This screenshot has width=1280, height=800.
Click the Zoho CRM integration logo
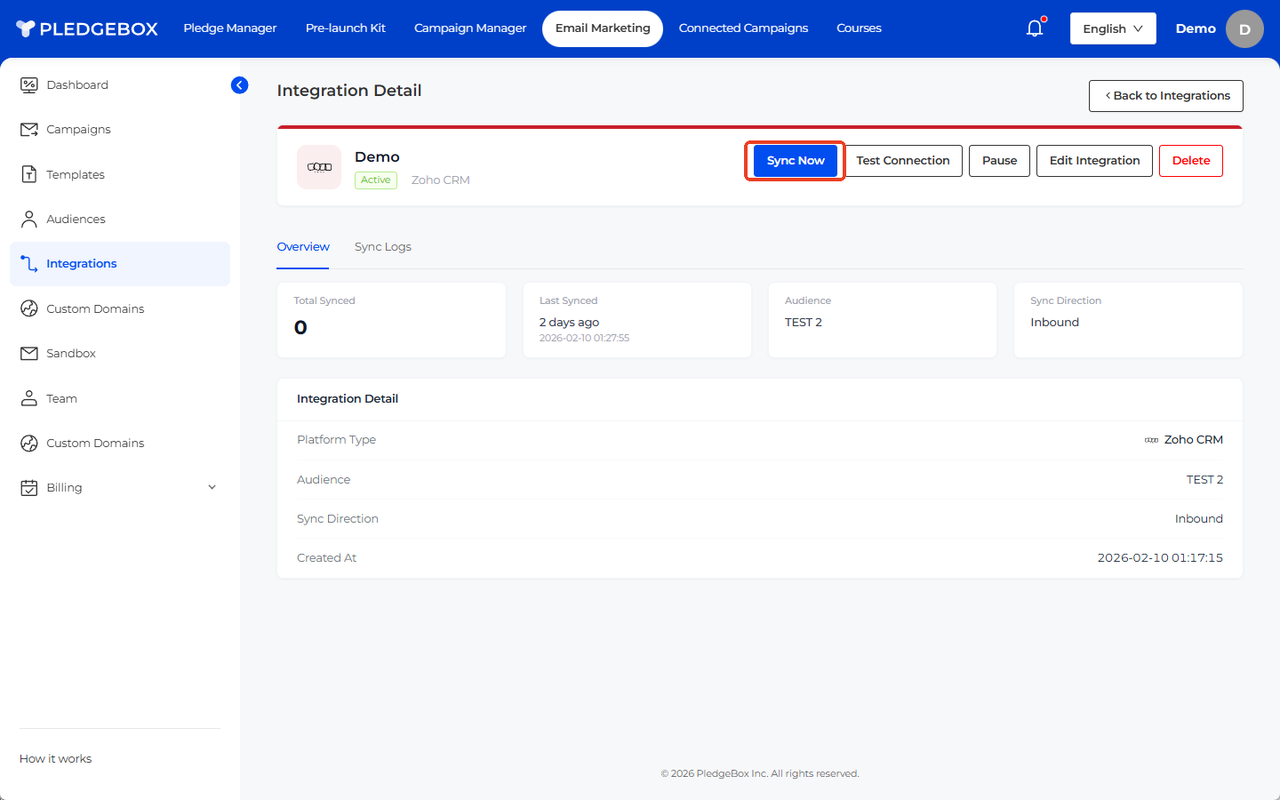click(x=319, y=167)
